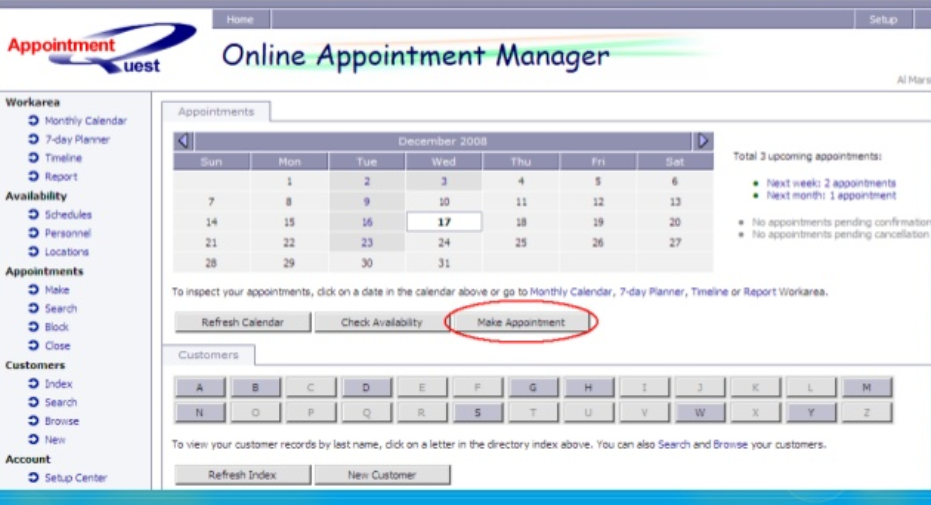The width and height of the screenshot is (931, 505).
Task: Select December 23 in the calendar
Action: pyautogui.click(x=367, y=243)
